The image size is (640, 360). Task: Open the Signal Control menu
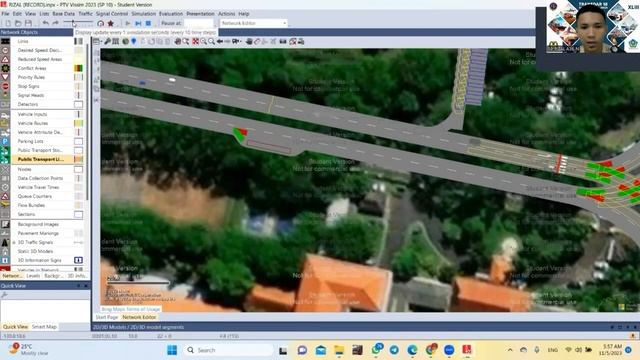[112, 14]
